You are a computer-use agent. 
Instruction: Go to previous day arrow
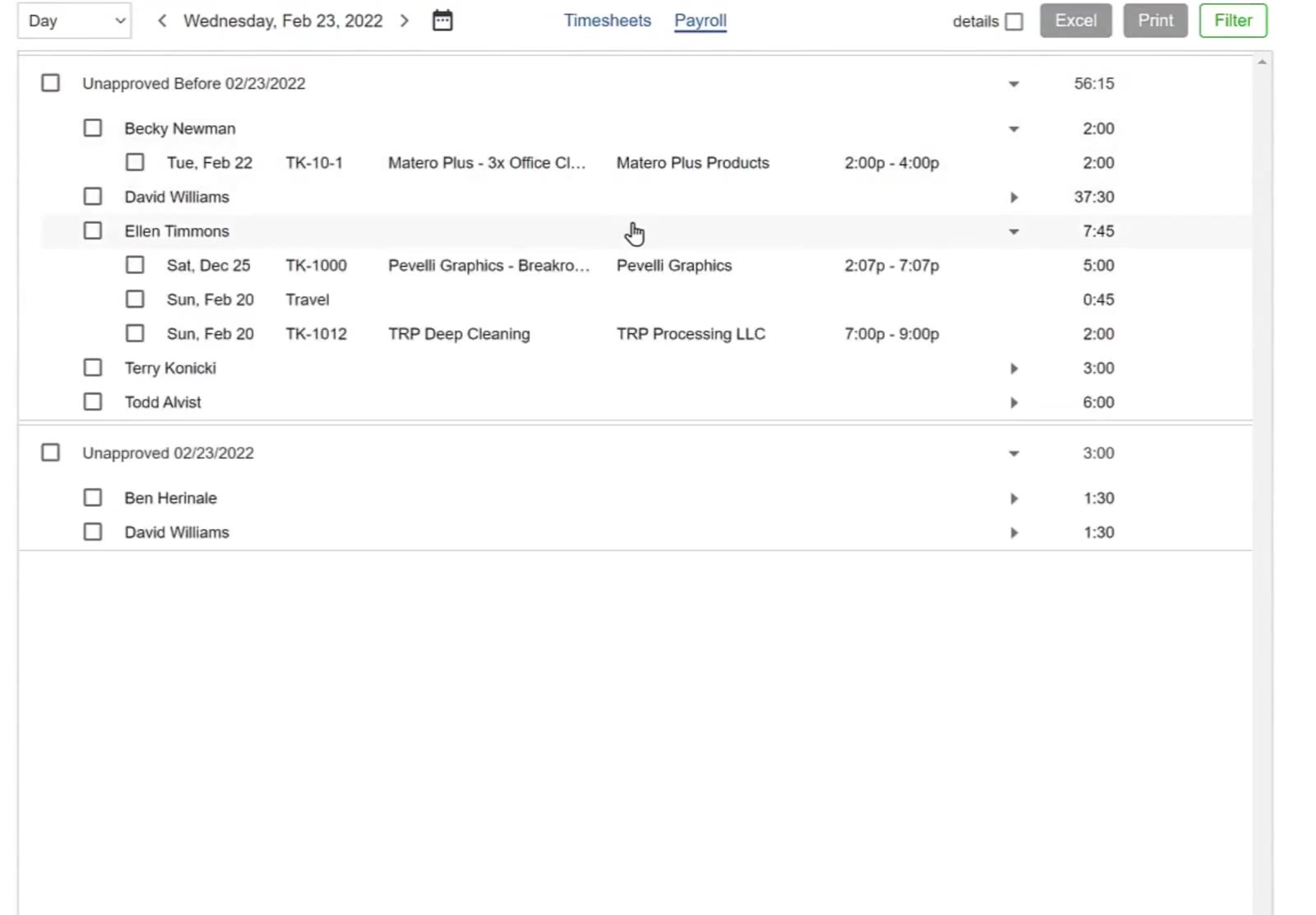162,21
